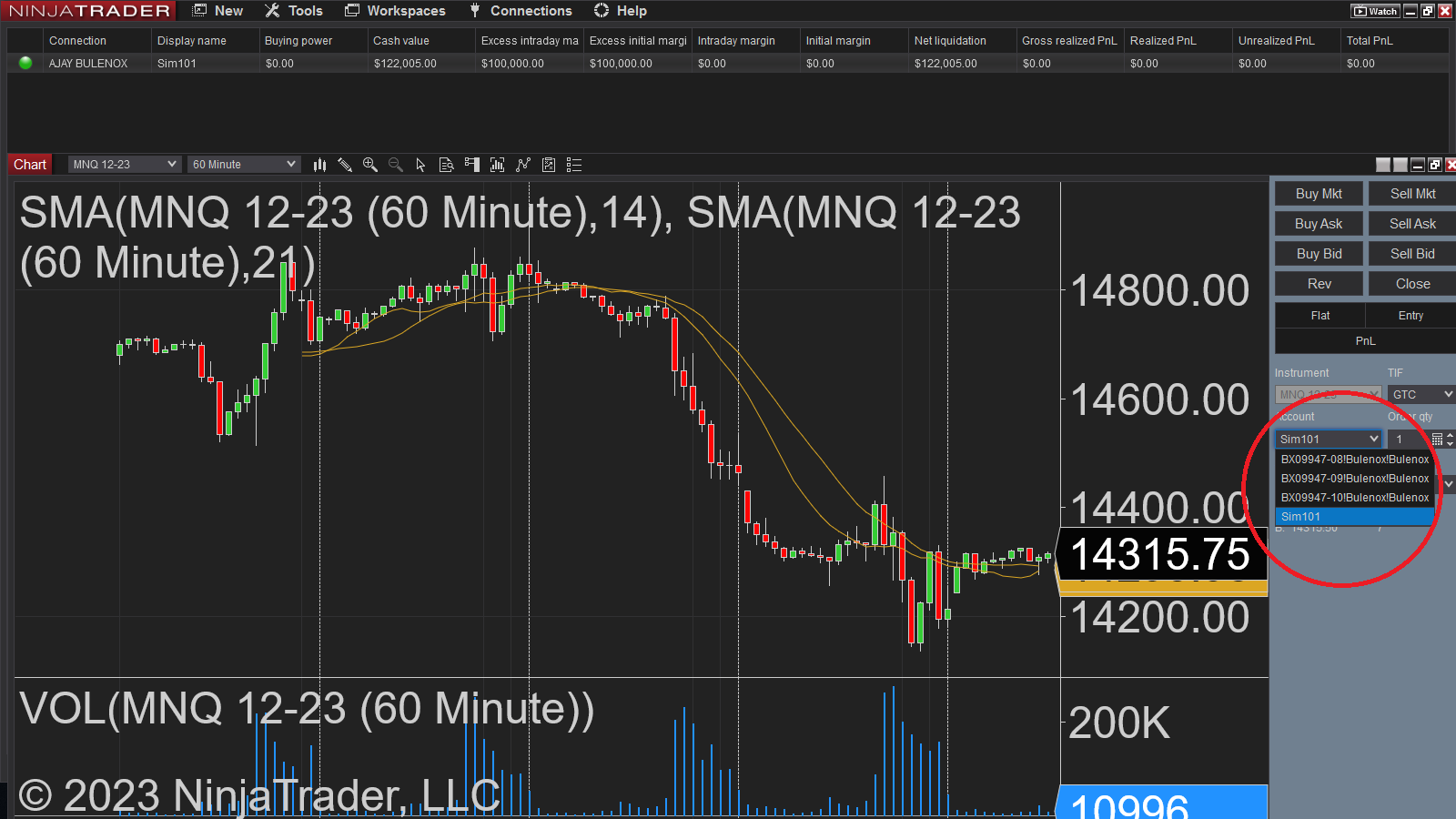Click the red Chart tab label
The height and width of the screenshot is (819, 1456).
pyautogui.click(x=30, y=165)
